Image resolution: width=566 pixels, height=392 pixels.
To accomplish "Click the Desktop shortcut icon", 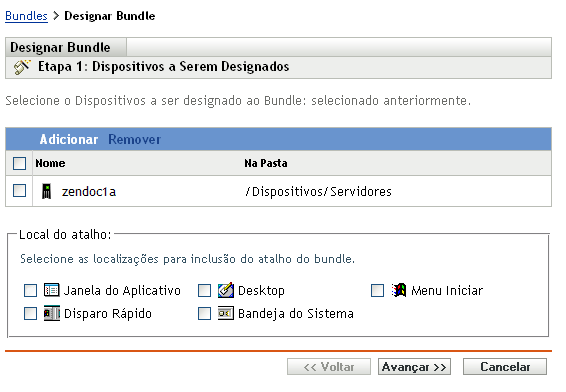I will click(226, 290).
